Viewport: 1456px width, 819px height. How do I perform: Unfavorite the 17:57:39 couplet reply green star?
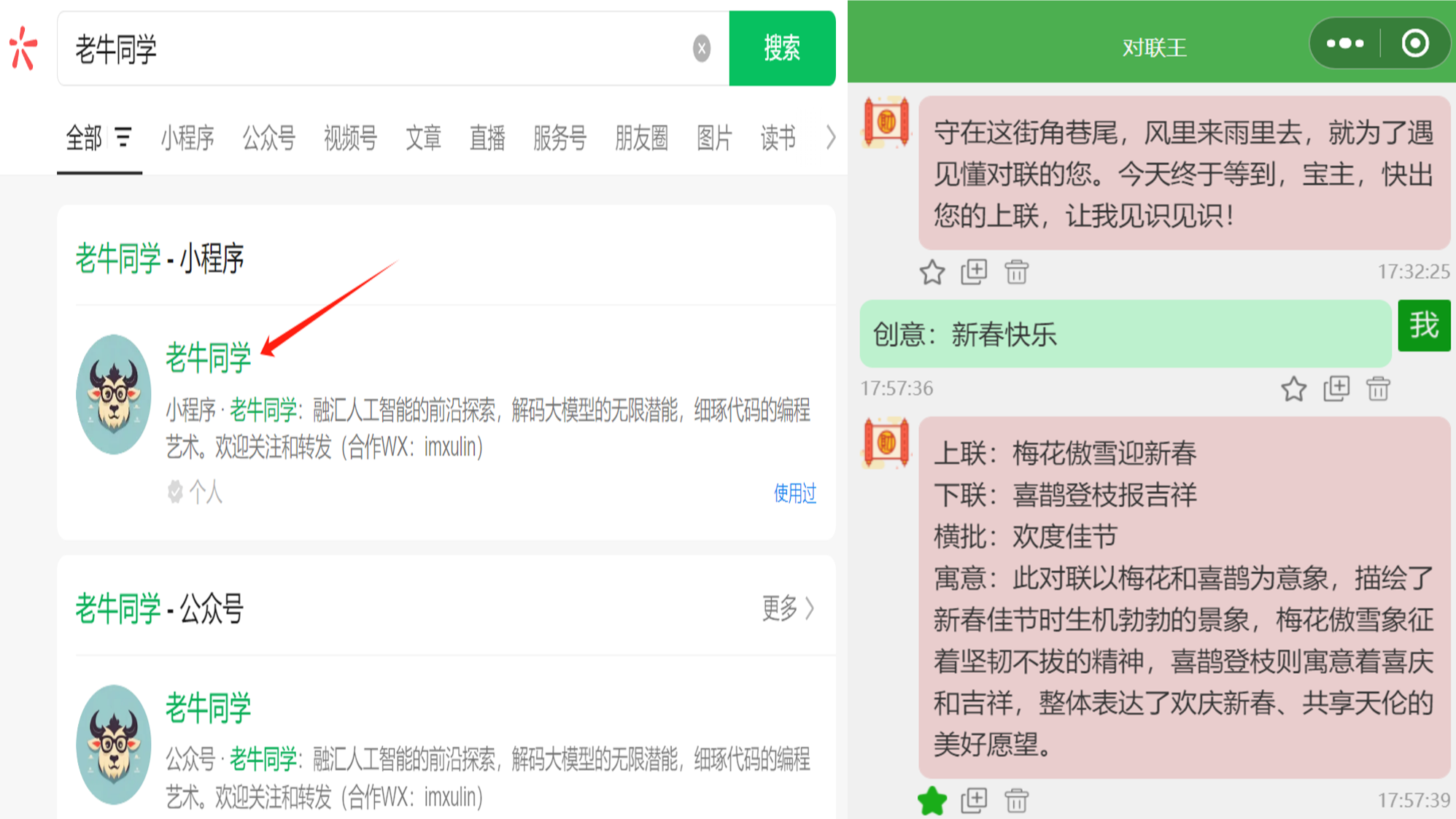click(x=932, y=801)
